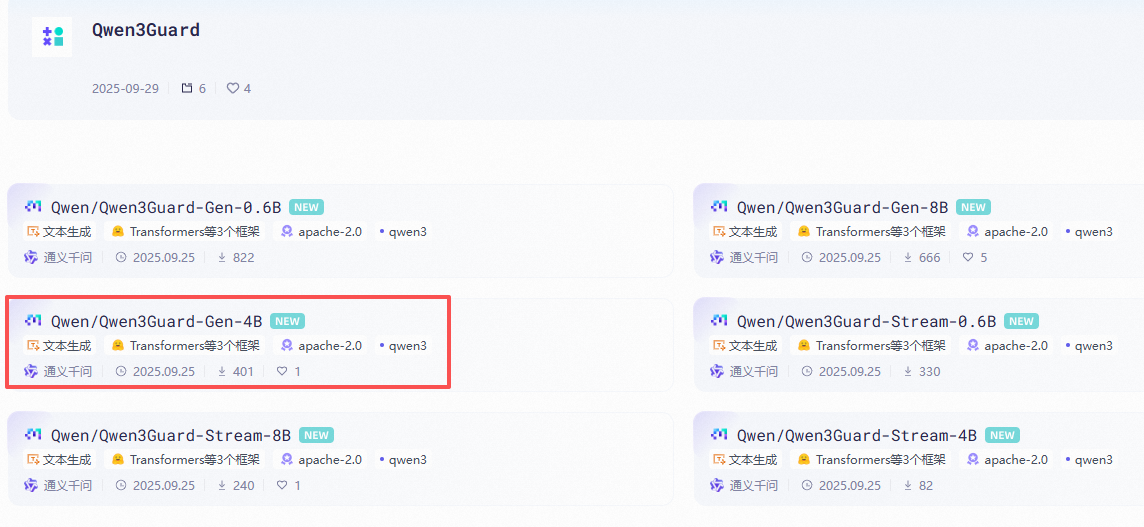Click ModelScope logo icon of Qwen3Guard-Stream-0.6B card
Image resolution: width=1144 pixels, height=527 pixels.
coord(719,320)
